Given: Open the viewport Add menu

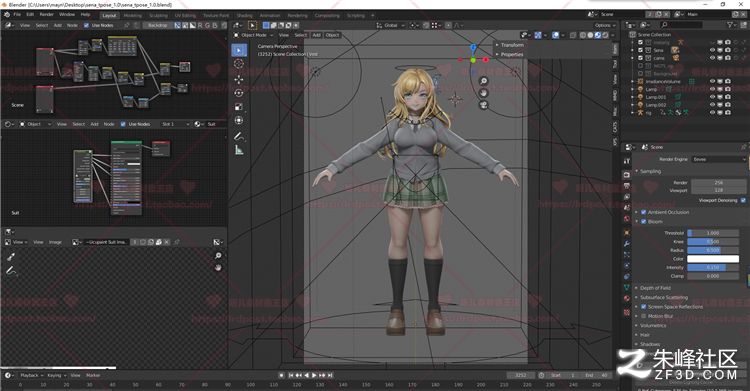Looking at the screenshot, I should (316, 35).
